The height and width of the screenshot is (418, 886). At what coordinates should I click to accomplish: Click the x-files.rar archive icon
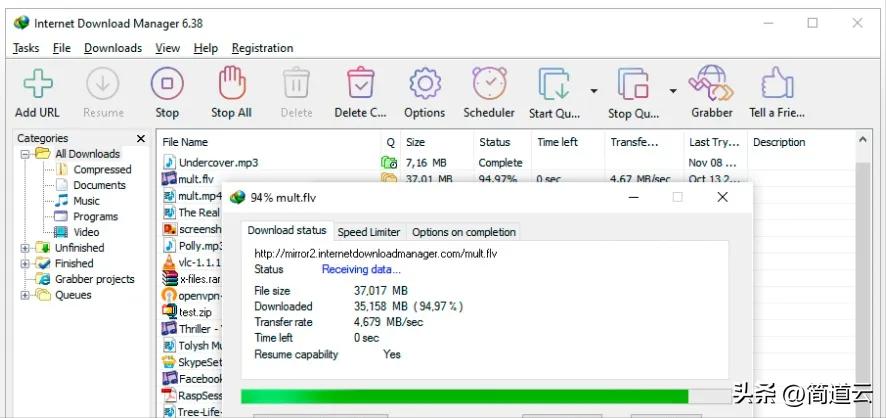pos(170,279)
